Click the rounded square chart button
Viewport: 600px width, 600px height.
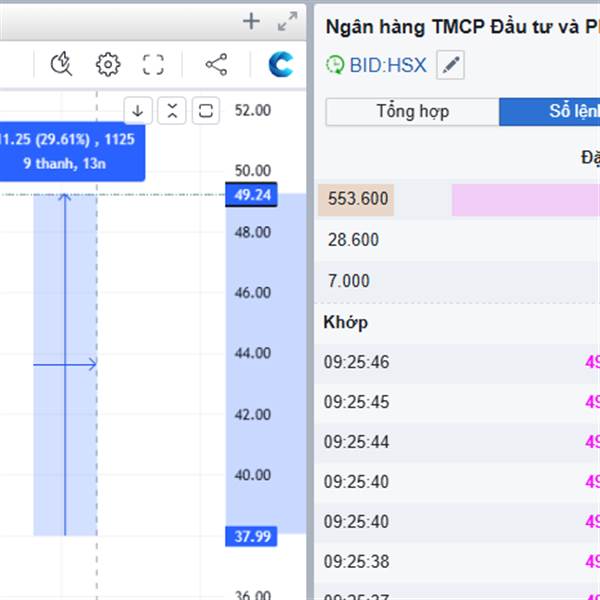pos(206,111)
